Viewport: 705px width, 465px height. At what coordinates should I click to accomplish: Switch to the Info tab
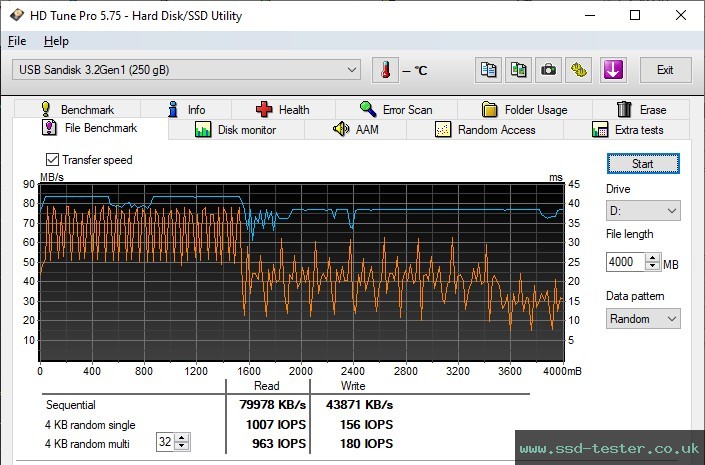pos(186,110)
